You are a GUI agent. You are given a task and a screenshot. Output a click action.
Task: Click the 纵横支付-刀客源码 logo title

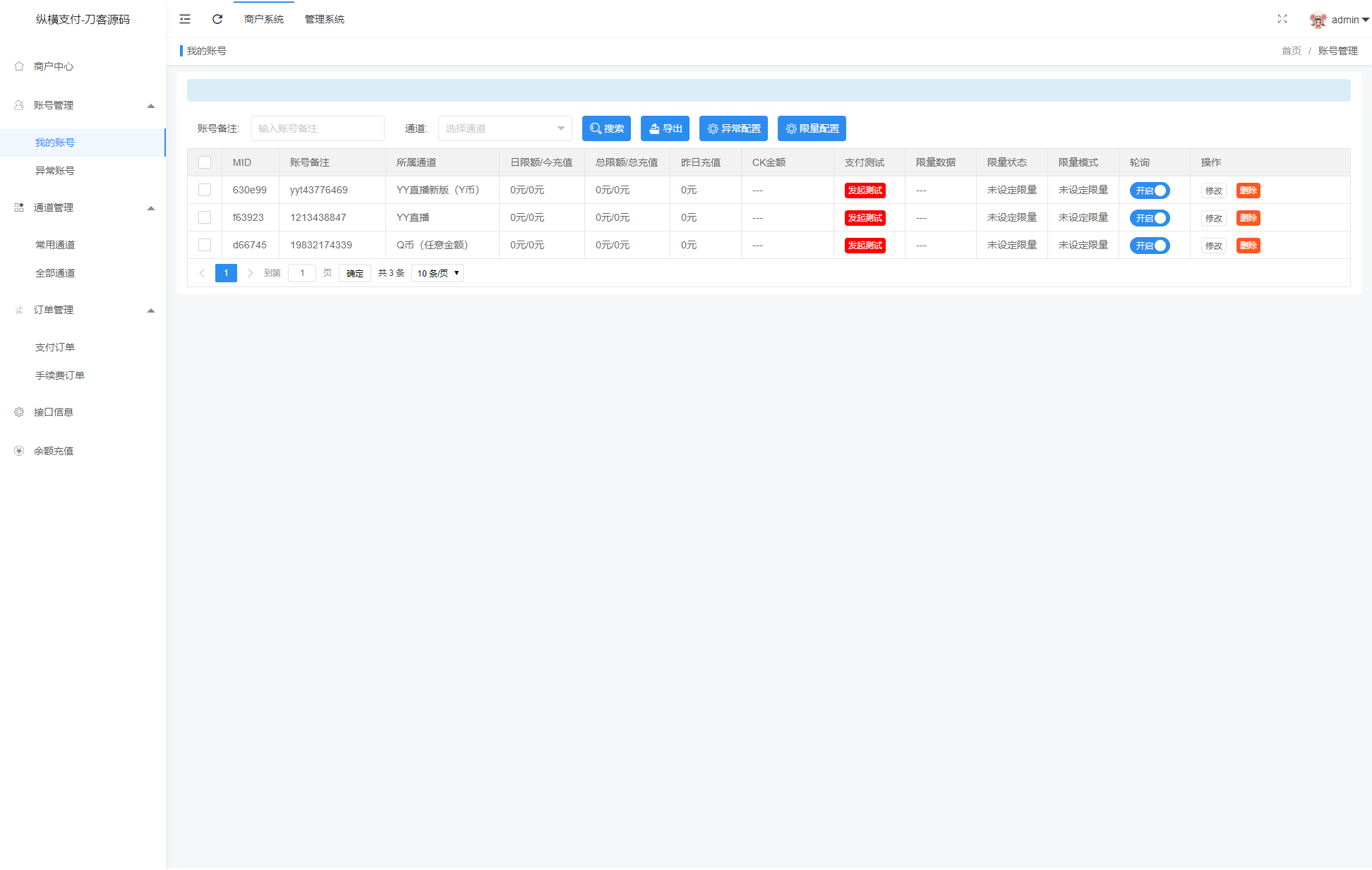pos(83,19)
